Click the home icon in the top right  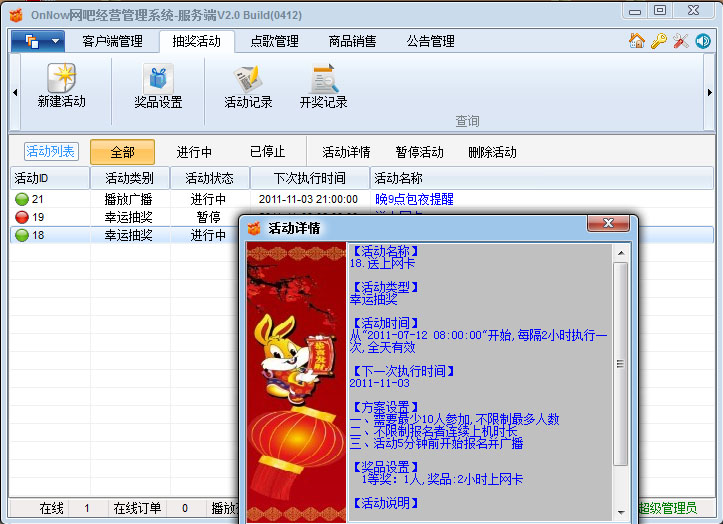pyautogui.click(x=637, y=41)
